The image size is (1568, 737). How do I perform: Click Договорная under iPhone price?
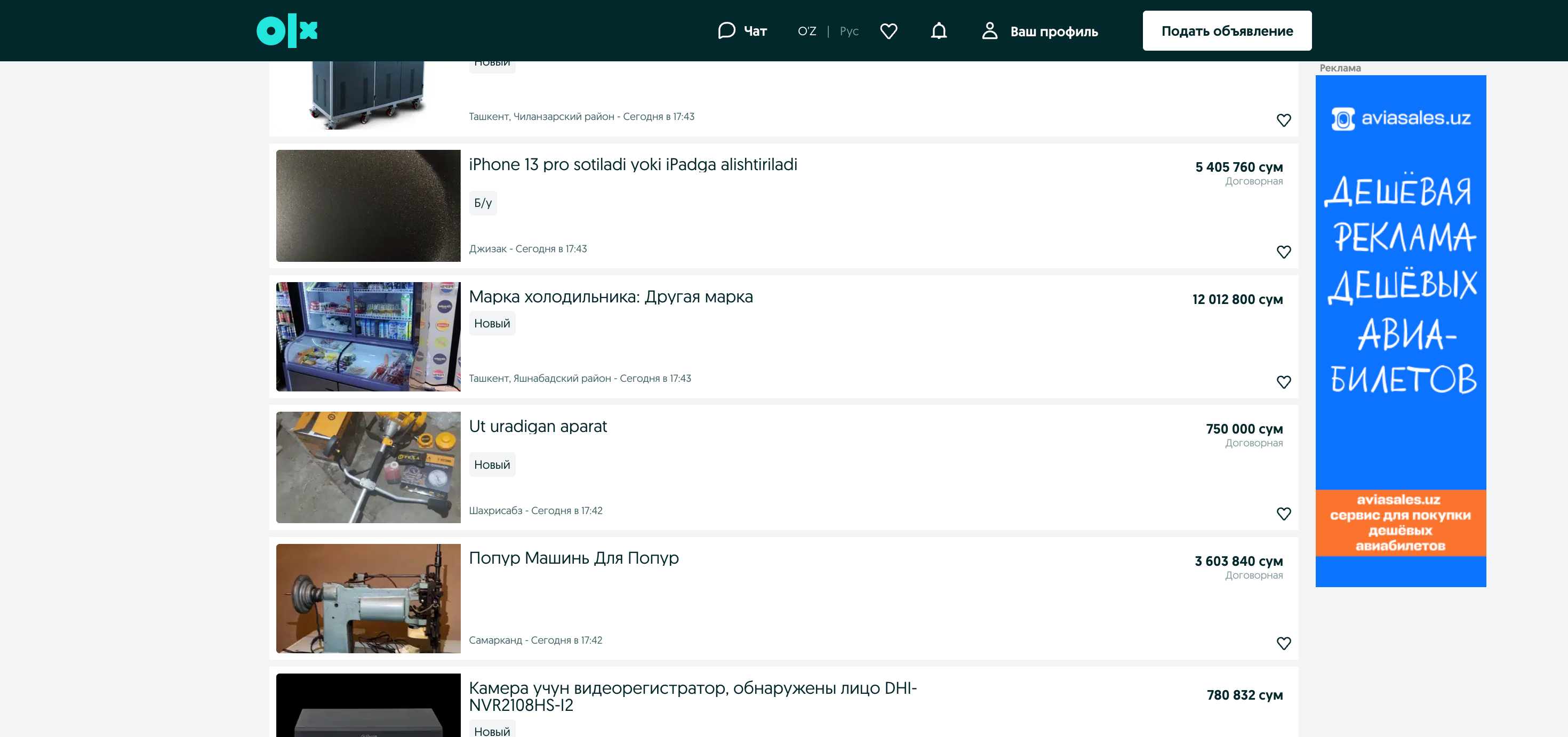pos(1254,181)
